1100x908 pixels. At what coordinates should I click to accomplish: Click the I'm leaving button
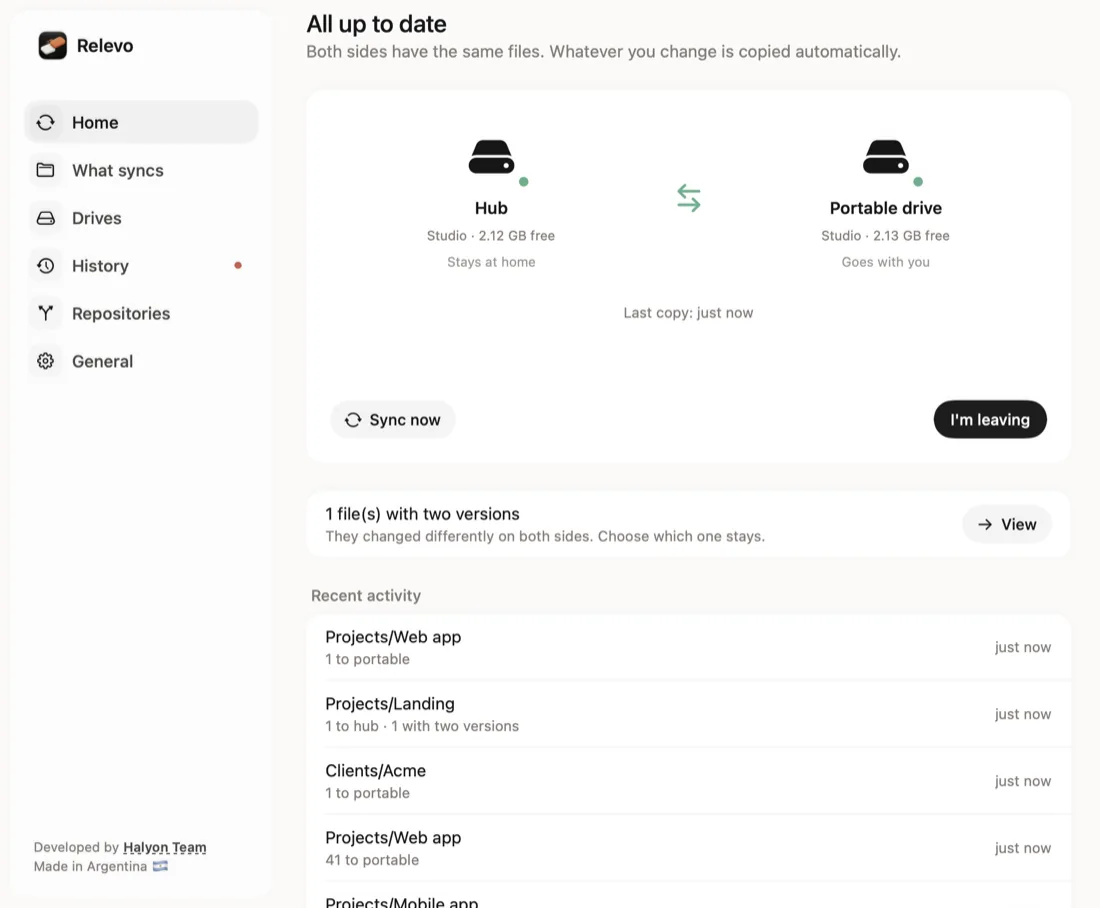[990, 420]
